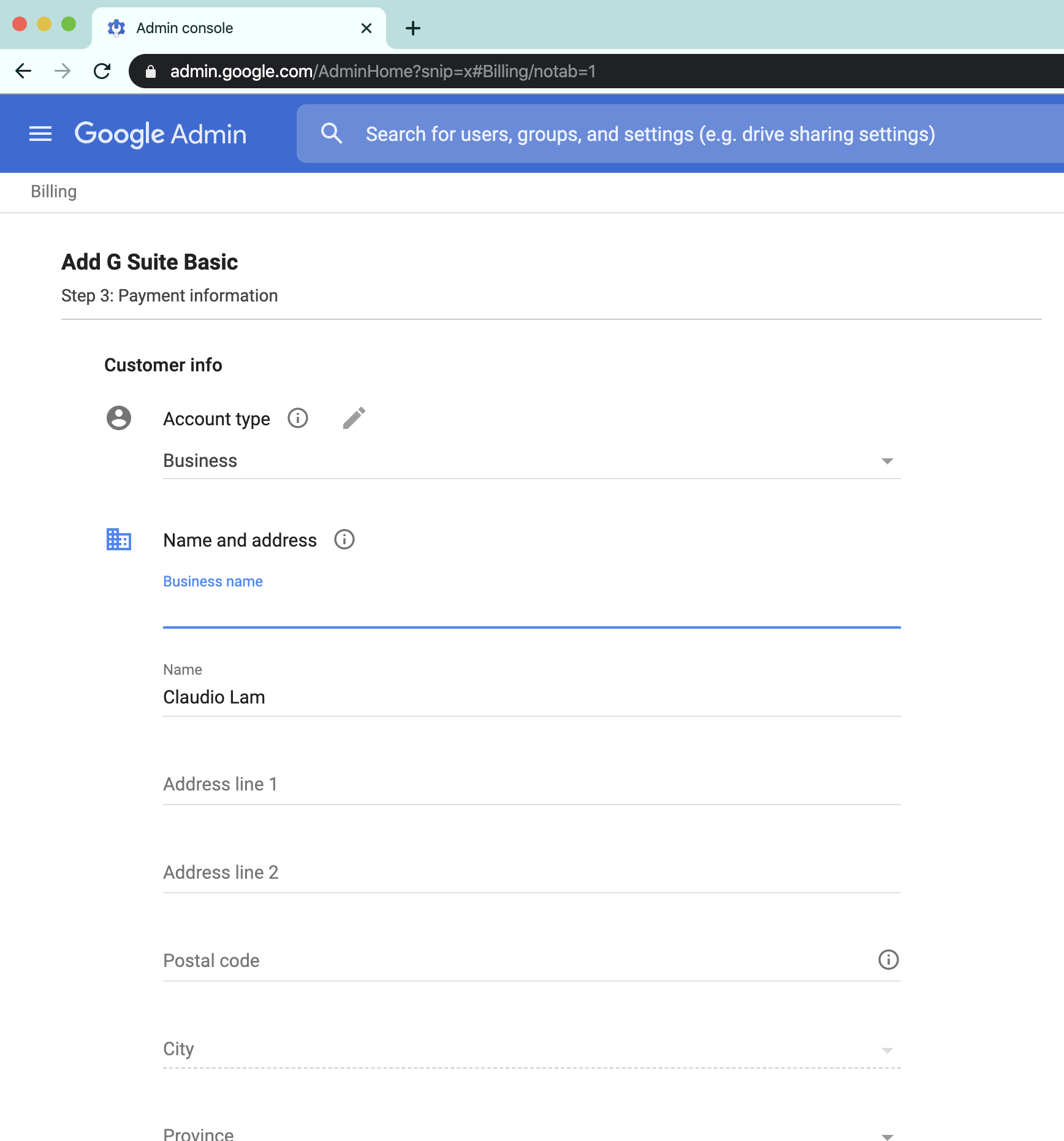Viewport: 1064px width, 1141px height.
Task: Click the Name and address info icon
Action: (344, 540)
